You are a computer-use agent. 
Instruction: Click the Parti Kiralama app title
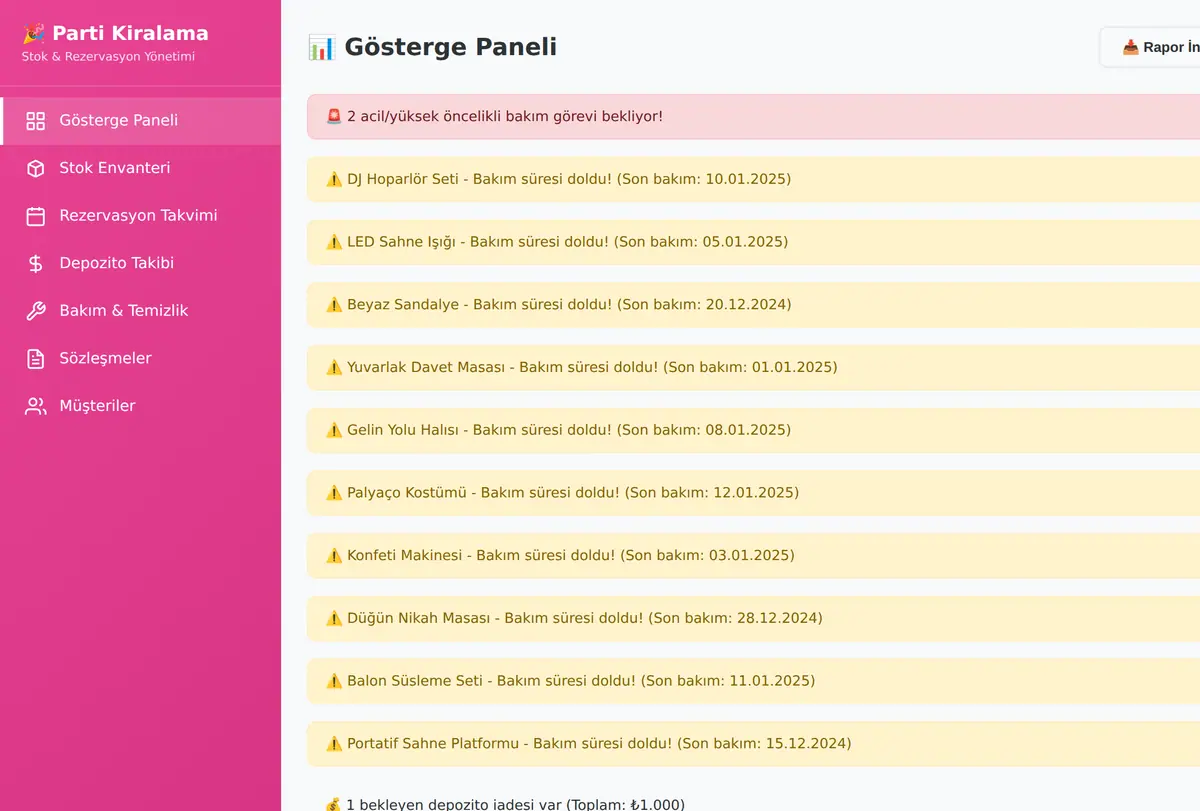point(130,33)
